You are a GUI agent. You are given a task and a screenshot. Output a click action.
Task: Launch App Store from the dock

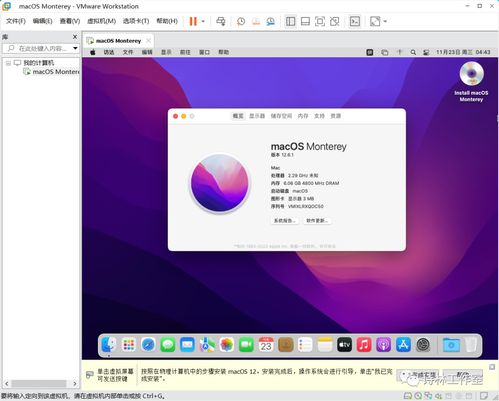(x=403, y=345)
